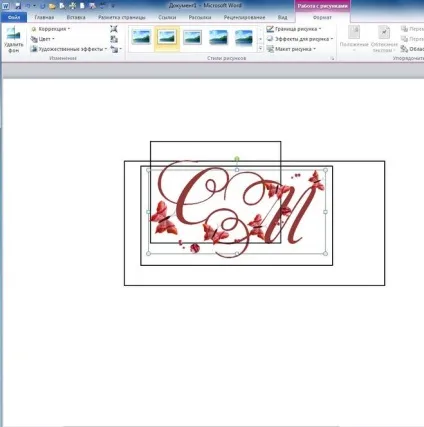Click picture styles gallery down arrow
424x427 pixels.
(260, 39)
